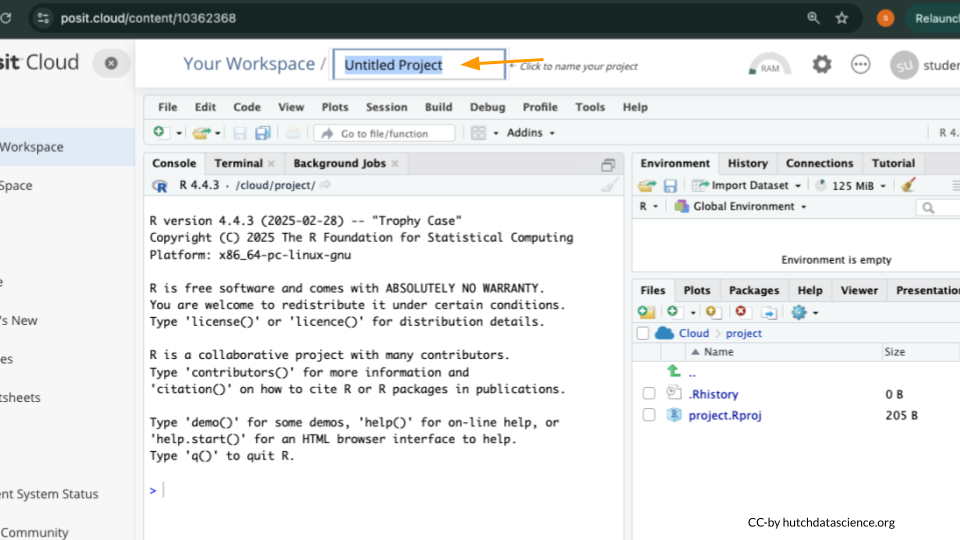Check the project.Rproj file checkbox
This screenshot has height=540, width=960.
(x=649, y=415)
